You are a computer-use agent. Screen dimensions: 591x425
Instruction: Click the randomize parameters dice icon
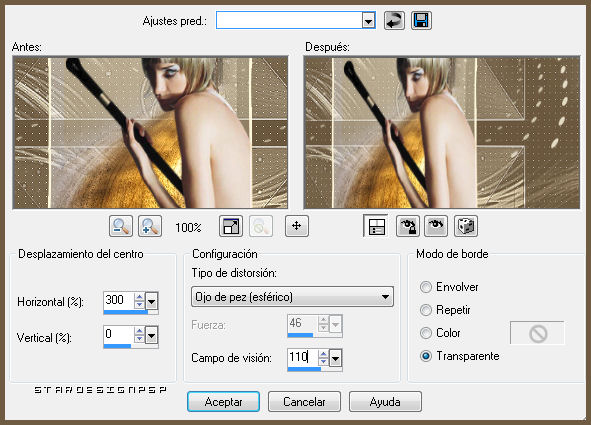pyautogui.click(x=466, y=226)
